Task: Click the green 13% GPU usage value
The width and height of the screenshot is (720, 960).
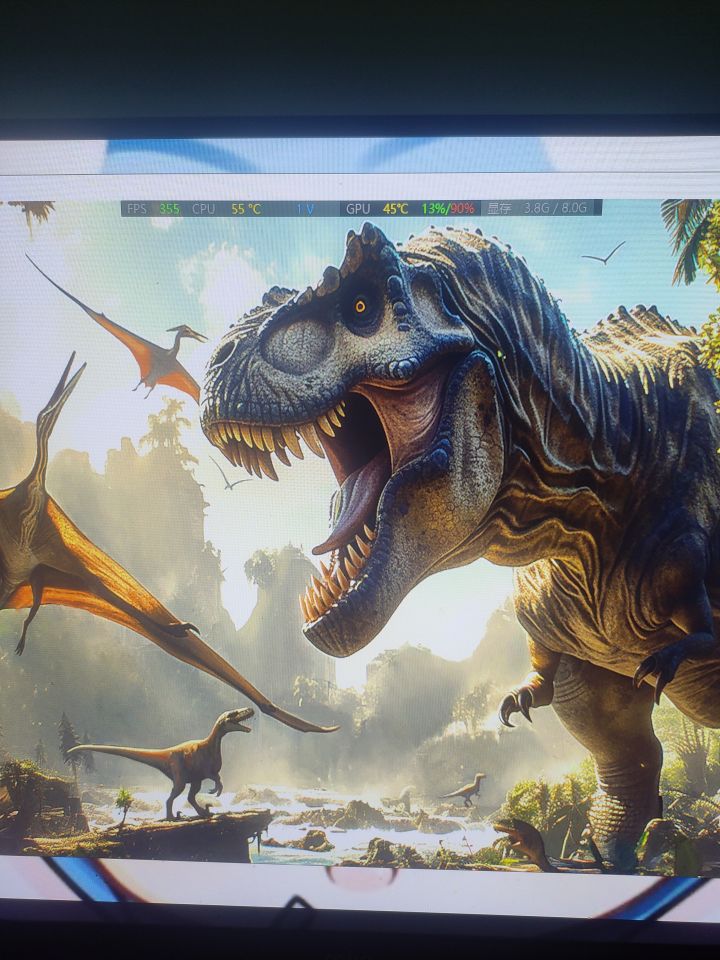Action: pyautogui.click(x=433, y=208)
